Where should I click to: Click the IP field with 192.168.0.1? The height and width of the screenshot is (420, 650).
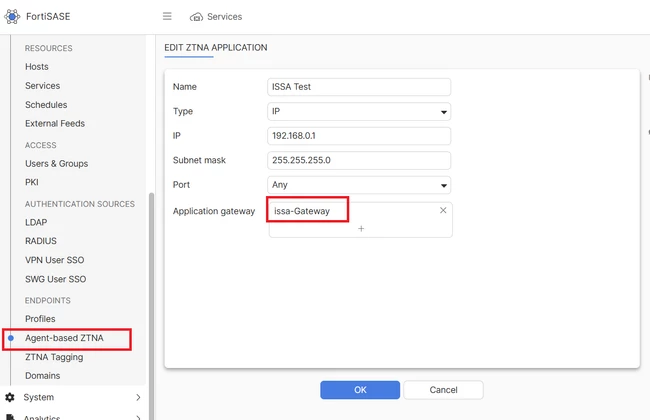tap(359, 136)
